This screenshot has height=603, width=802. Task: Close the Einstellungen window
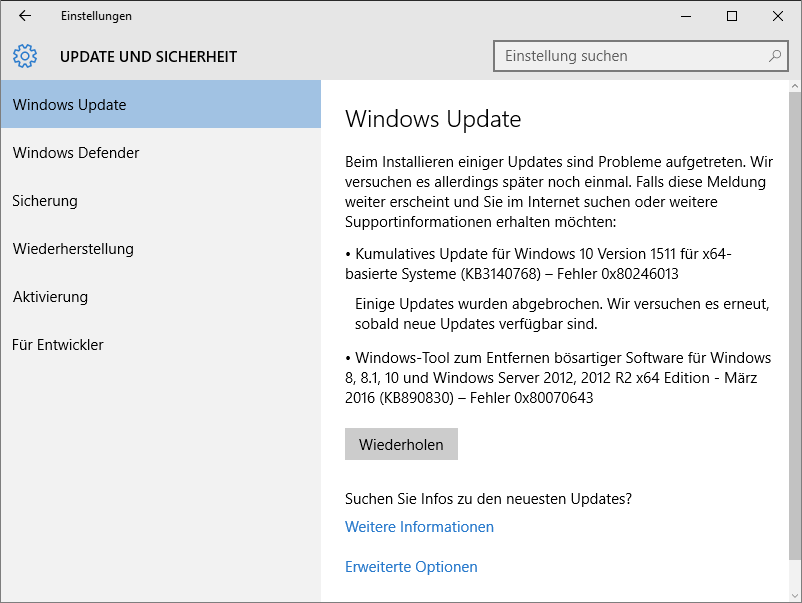778,16
